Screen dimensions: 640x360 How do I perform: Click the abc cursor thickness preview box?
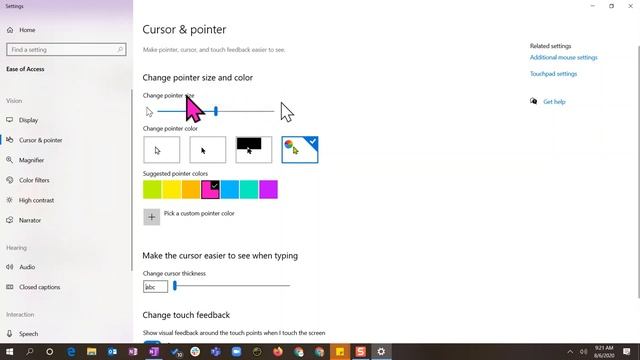(x=156, y=287)
